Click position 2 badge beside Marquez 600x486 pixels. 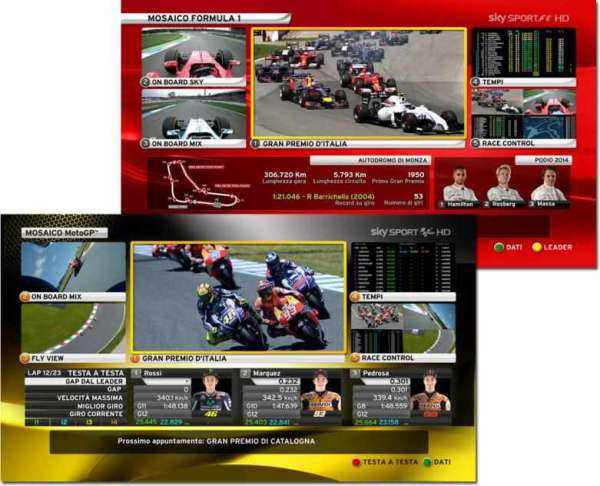246,373
